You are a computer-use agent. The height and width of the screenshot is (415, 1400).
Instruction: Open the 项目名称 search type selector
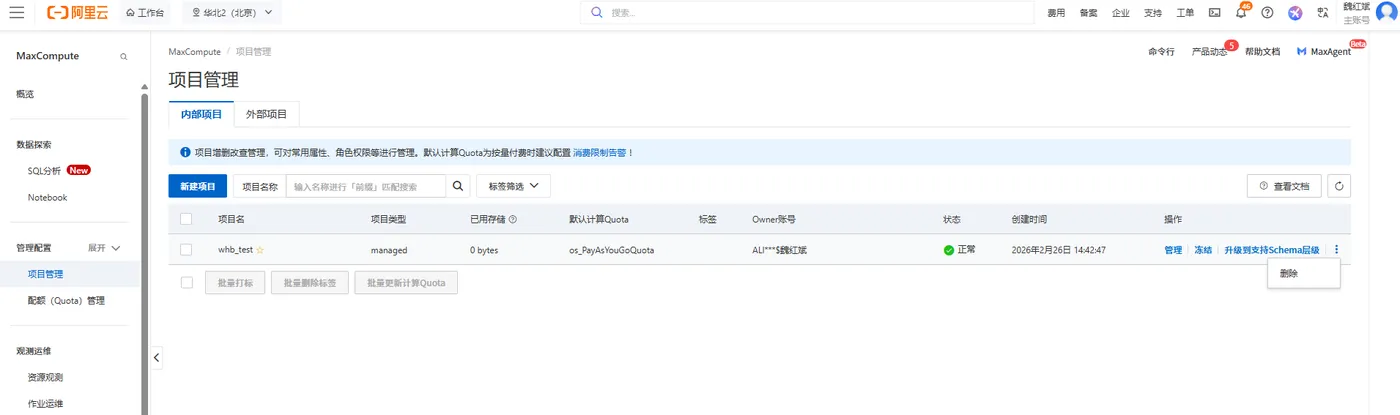pyautogui.click(x=260, y=186)
